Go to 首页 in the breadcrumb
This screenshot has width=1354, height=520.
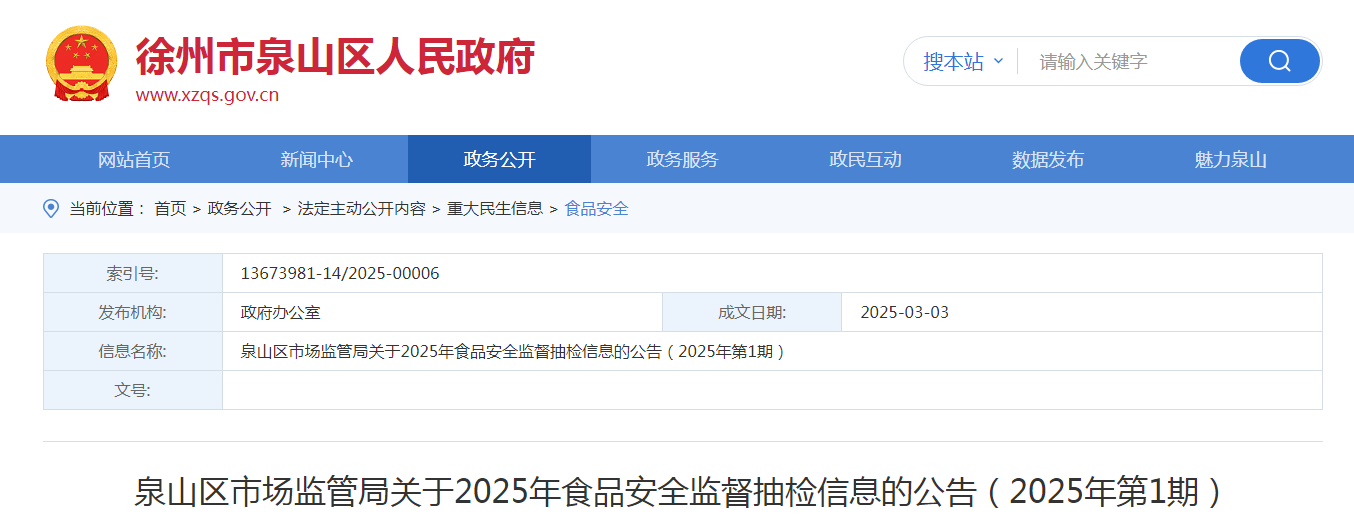pyautogui.click(x=170, y=208)
